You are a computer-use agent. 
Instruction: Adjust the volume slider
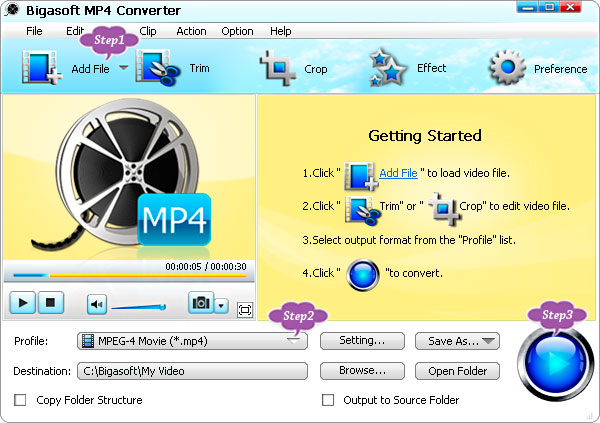(x=139, y=307)
